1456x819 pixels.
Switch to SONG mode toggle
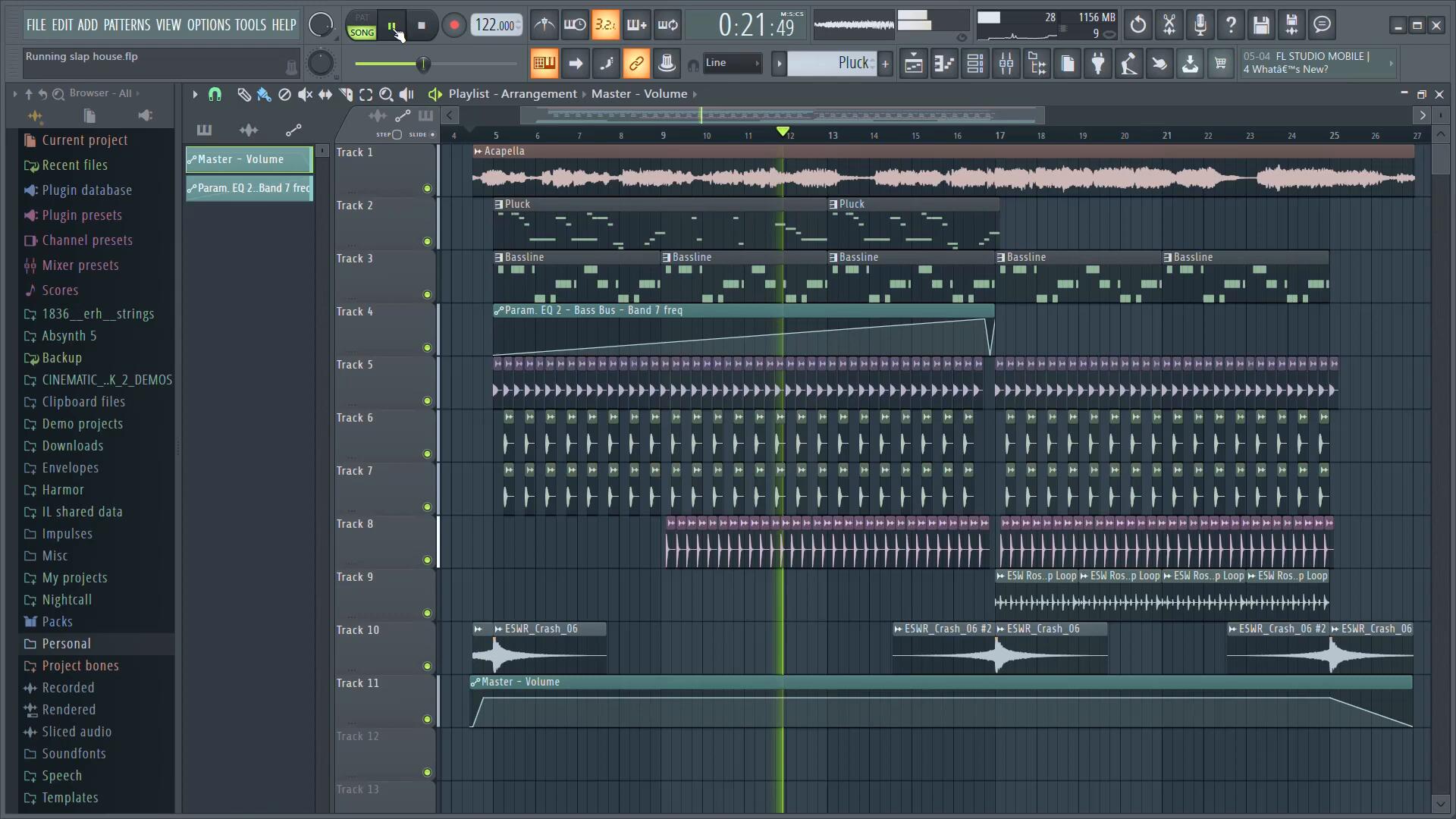click(362, 33)
